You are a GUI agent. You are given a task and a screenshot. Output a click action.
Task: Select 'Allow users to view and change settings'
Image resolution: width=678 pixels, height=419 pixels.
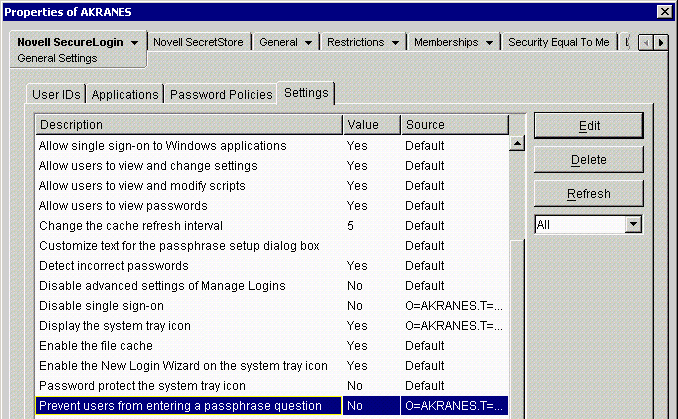click(272, 166)
